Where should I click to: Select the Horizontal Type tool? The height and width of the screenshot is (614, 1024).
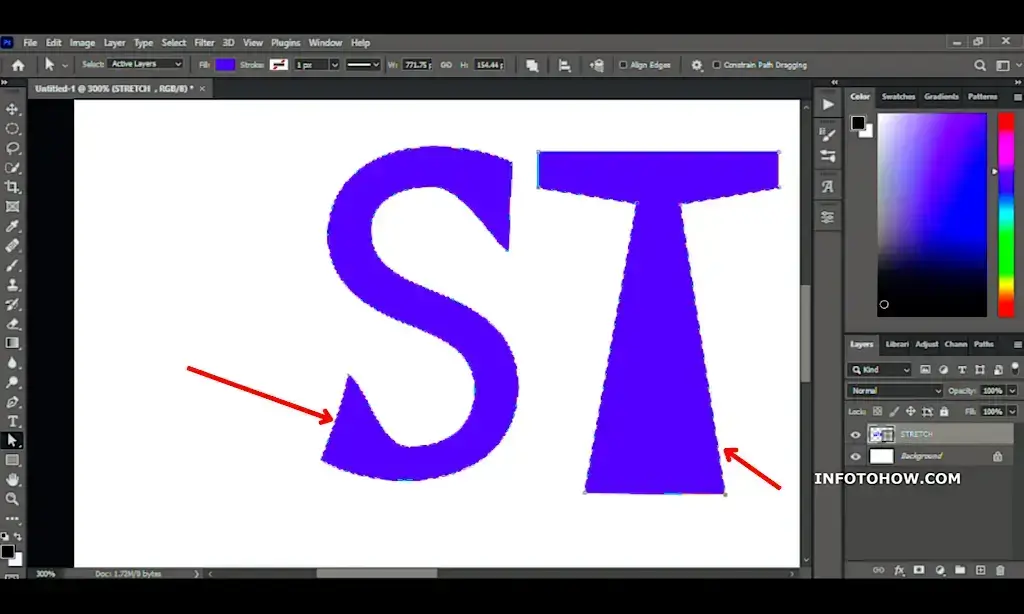point(12,421)
